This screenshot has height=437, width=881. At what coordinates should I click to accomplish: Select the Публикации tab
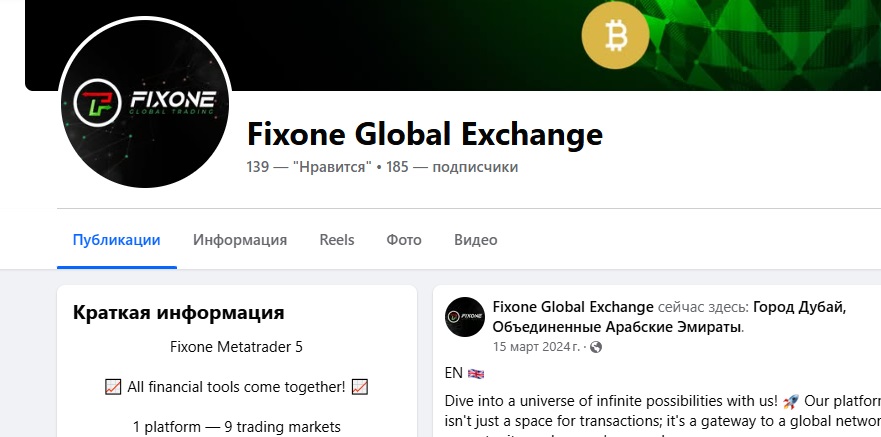click(116, 240)
